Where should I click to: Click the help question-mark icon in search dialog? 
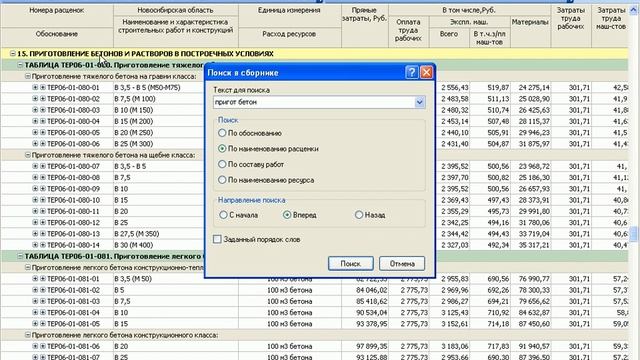411,73
